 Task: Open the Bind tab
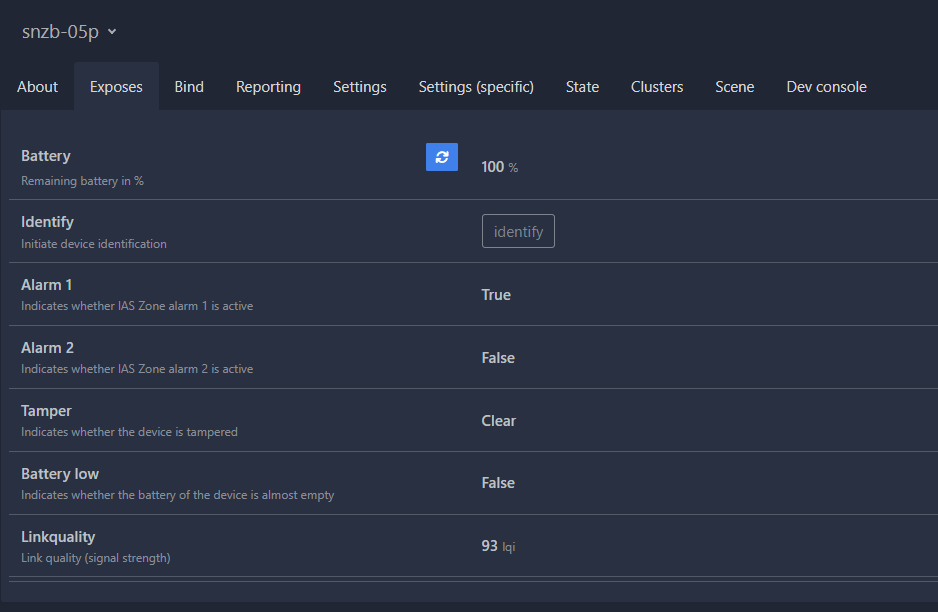[189, 87]
